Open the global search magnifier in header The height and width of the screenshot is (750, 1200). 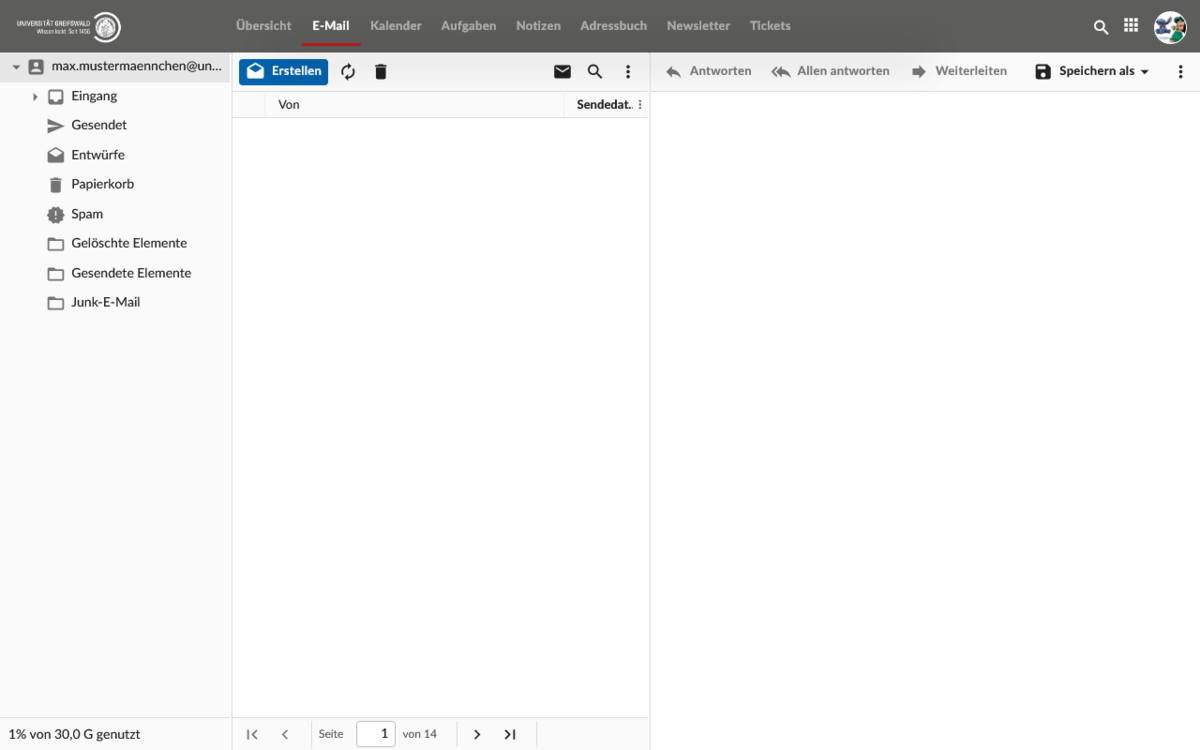[1101, 27]
